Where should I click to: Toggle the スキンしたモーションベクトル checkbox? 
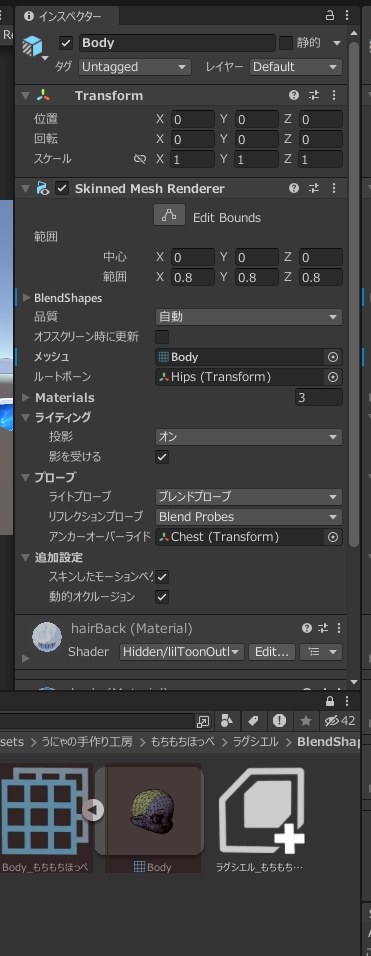[x=162, y=577]
